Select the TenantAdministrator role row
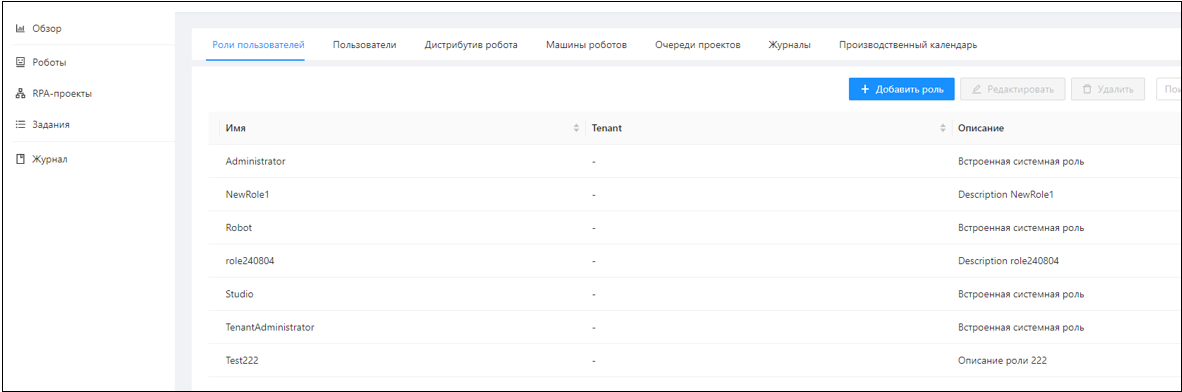Viewport: 1182px width, 392px height. (695, 327)
